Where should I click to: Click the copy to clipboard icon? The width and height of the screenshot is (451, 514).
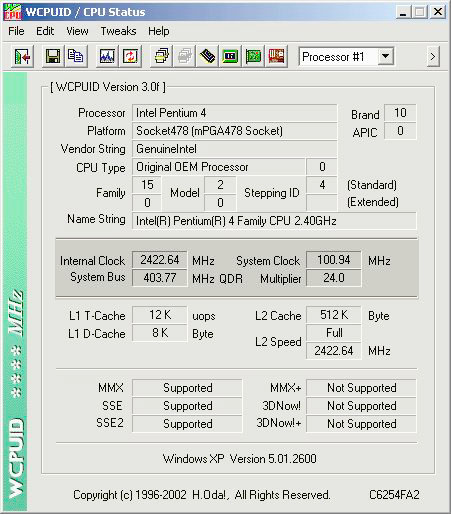pos(76,57)
